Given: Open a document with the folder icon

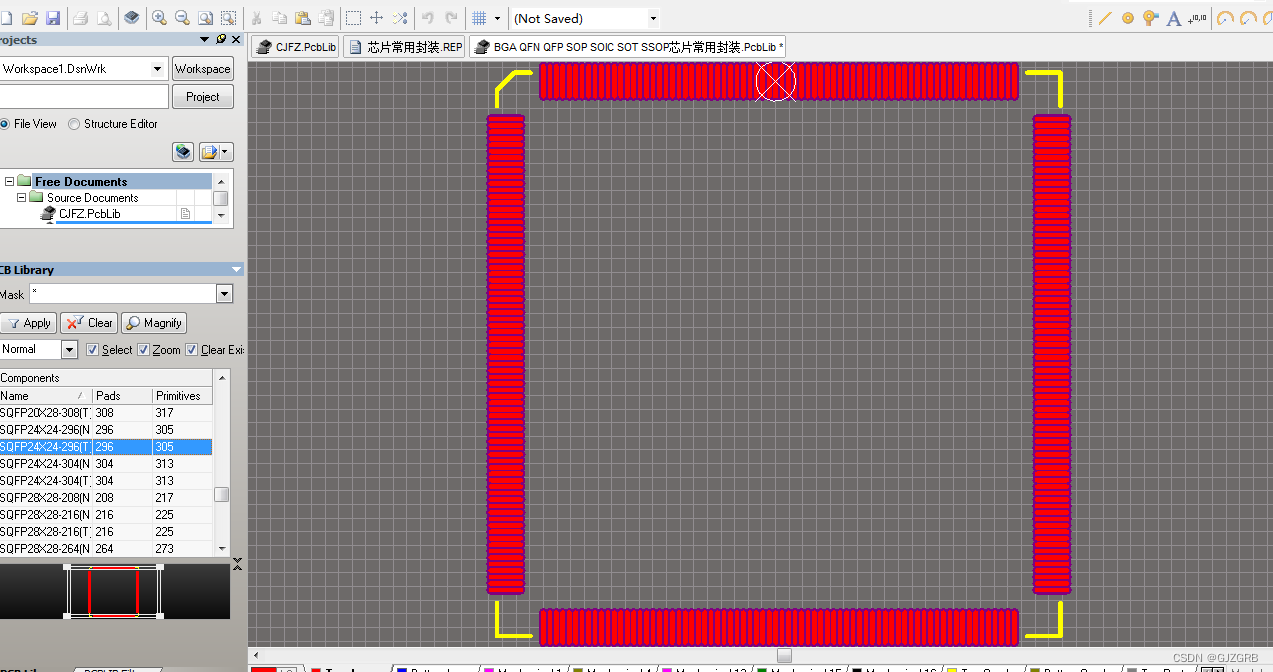Looking at the screenshot, I should point(30,18).
